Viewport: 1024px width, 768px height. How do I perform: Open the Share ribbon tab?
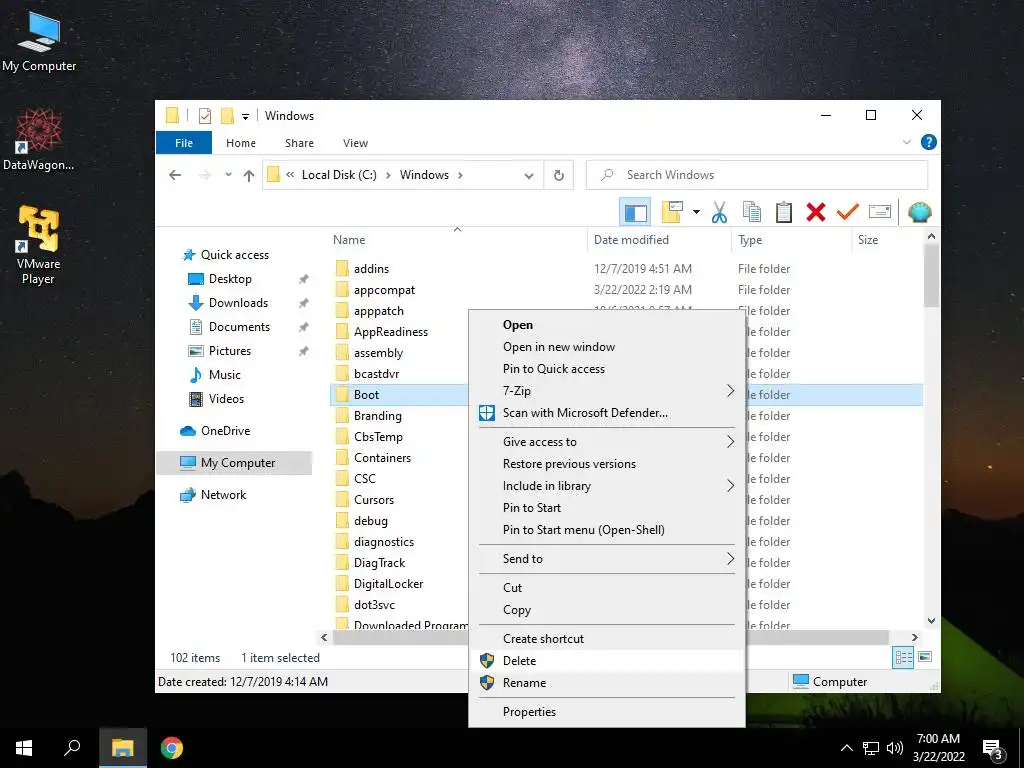[x=299, y=143]
